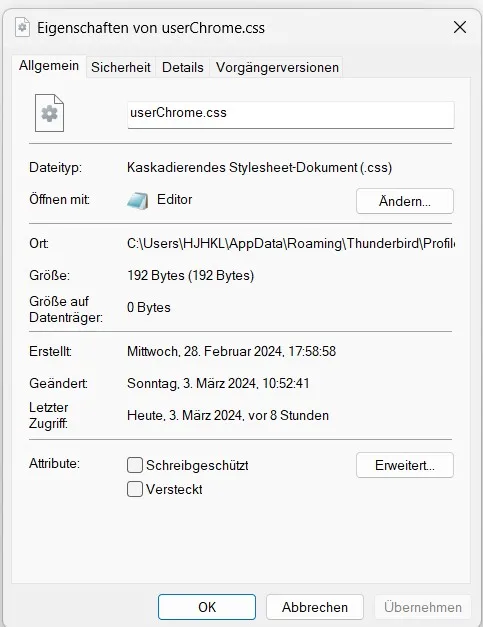
Task: Select the Vorgängerversionen tab
Action: [x=277, y=67]
